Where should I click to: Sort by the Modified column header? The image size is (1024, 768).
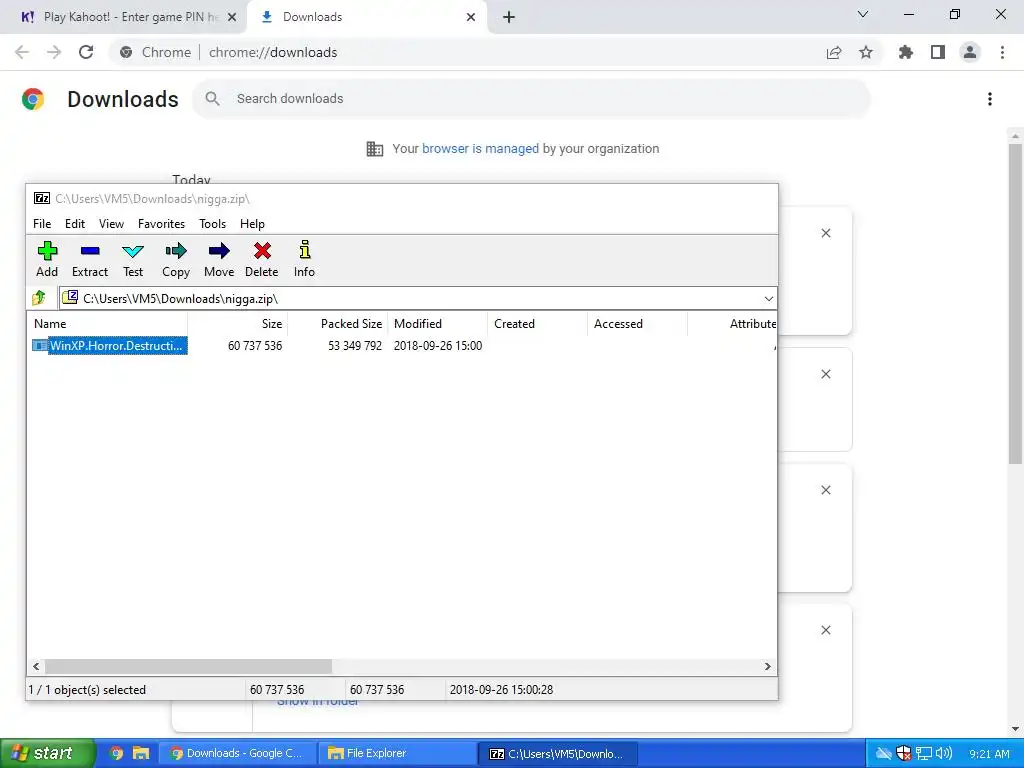pos(438,324)
